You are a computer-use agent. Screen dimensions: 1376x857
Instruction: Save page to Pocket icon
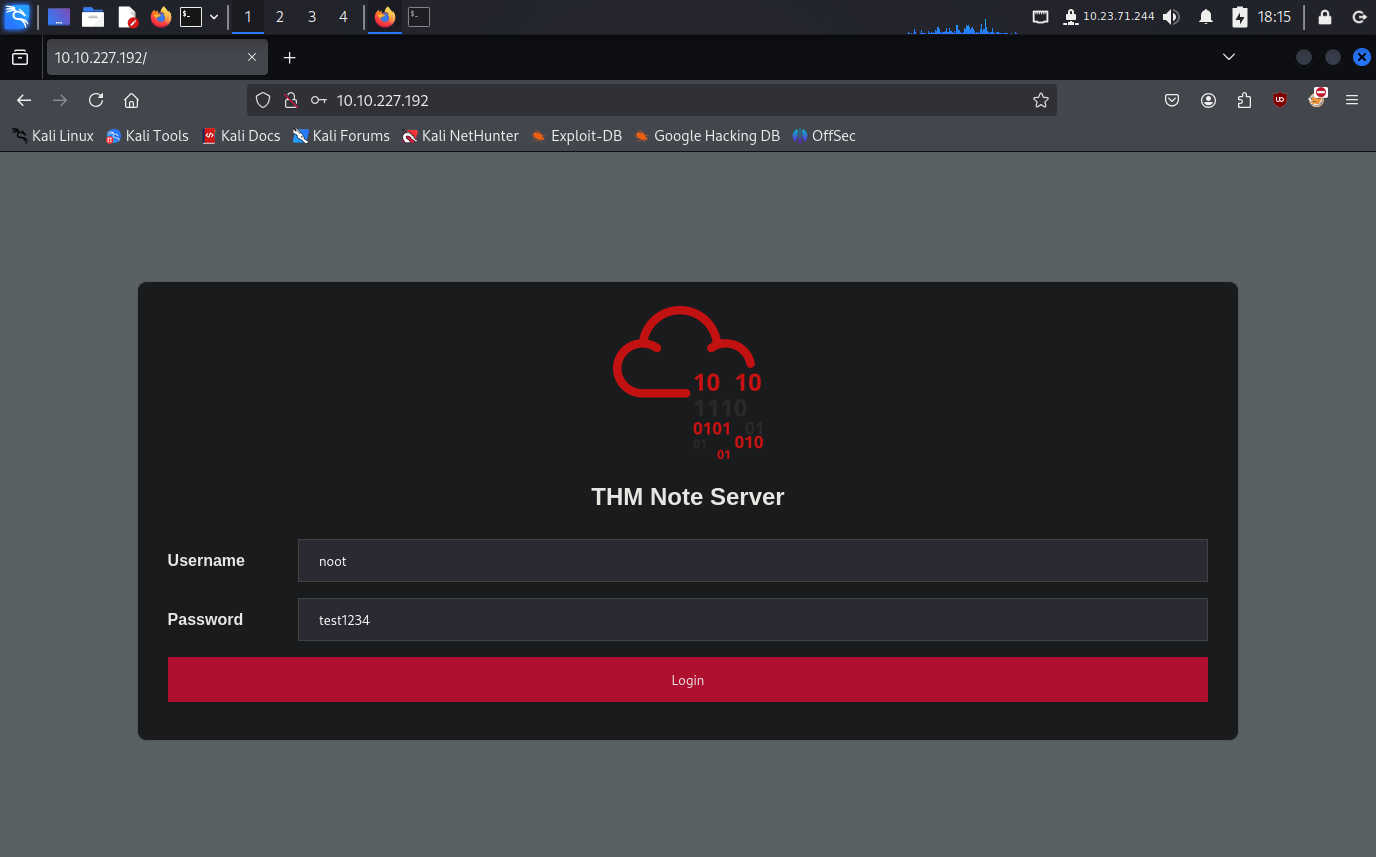[x=1172, y=100]
